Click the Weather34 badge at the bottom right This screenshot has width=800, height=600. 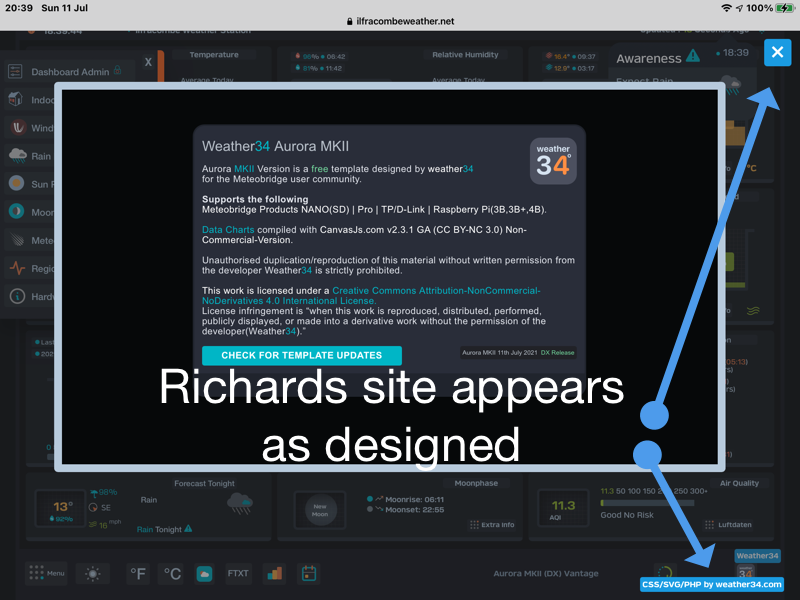point(757,556)
